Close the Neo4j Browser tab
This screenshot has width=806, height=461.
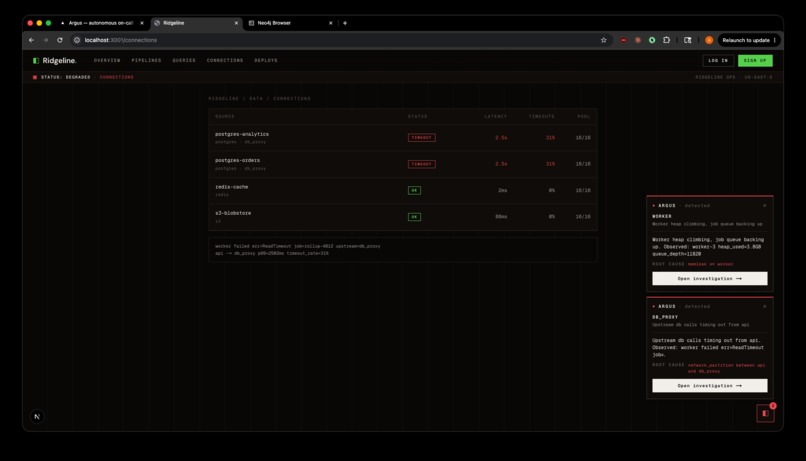pos(331,23)
